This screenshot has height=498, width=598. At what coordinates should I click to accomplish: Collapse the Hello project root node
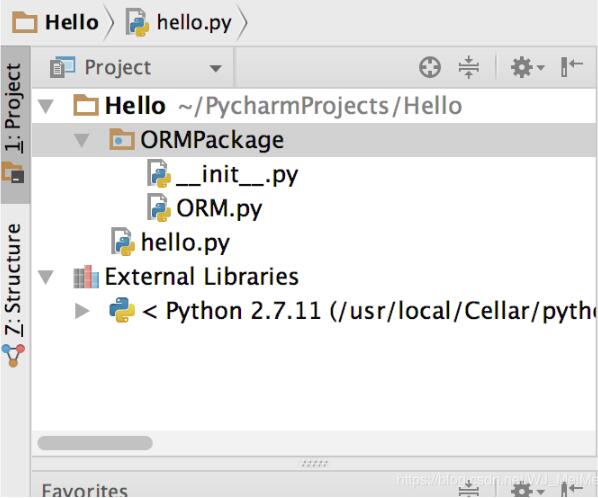(46, 106)
